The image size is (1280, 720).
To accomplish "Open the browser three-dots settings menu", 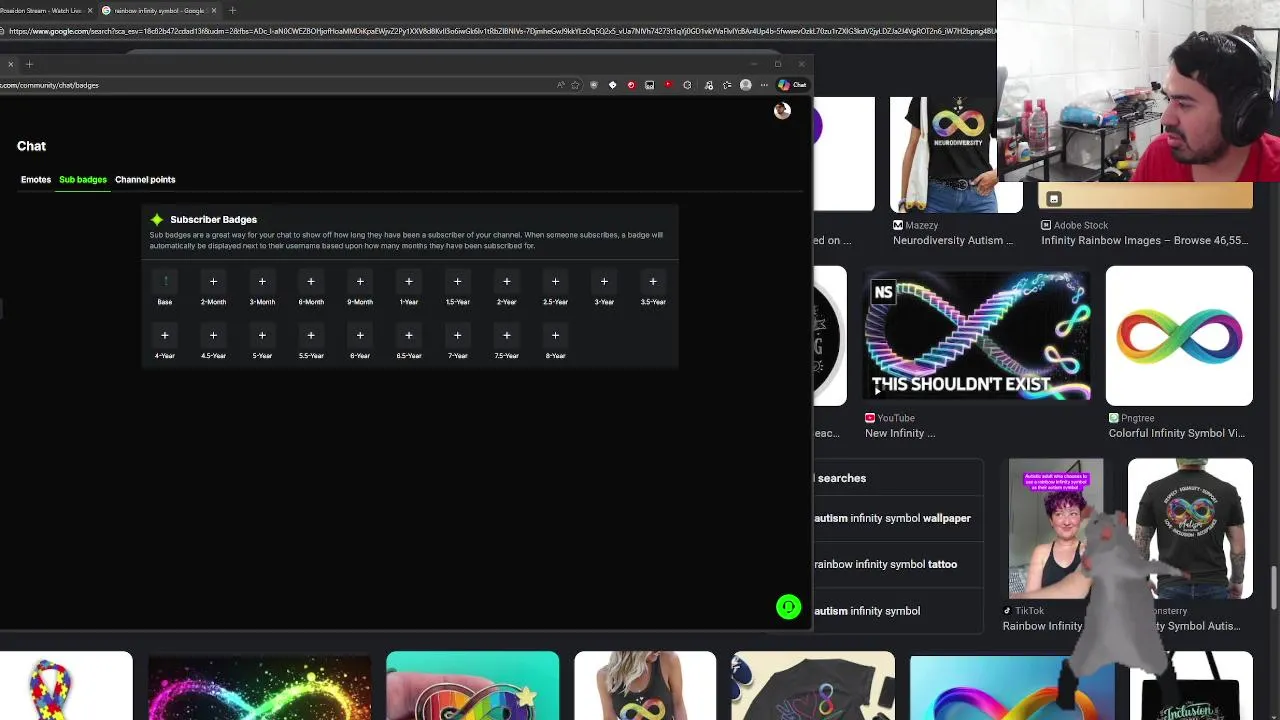I will coord(764,85).
